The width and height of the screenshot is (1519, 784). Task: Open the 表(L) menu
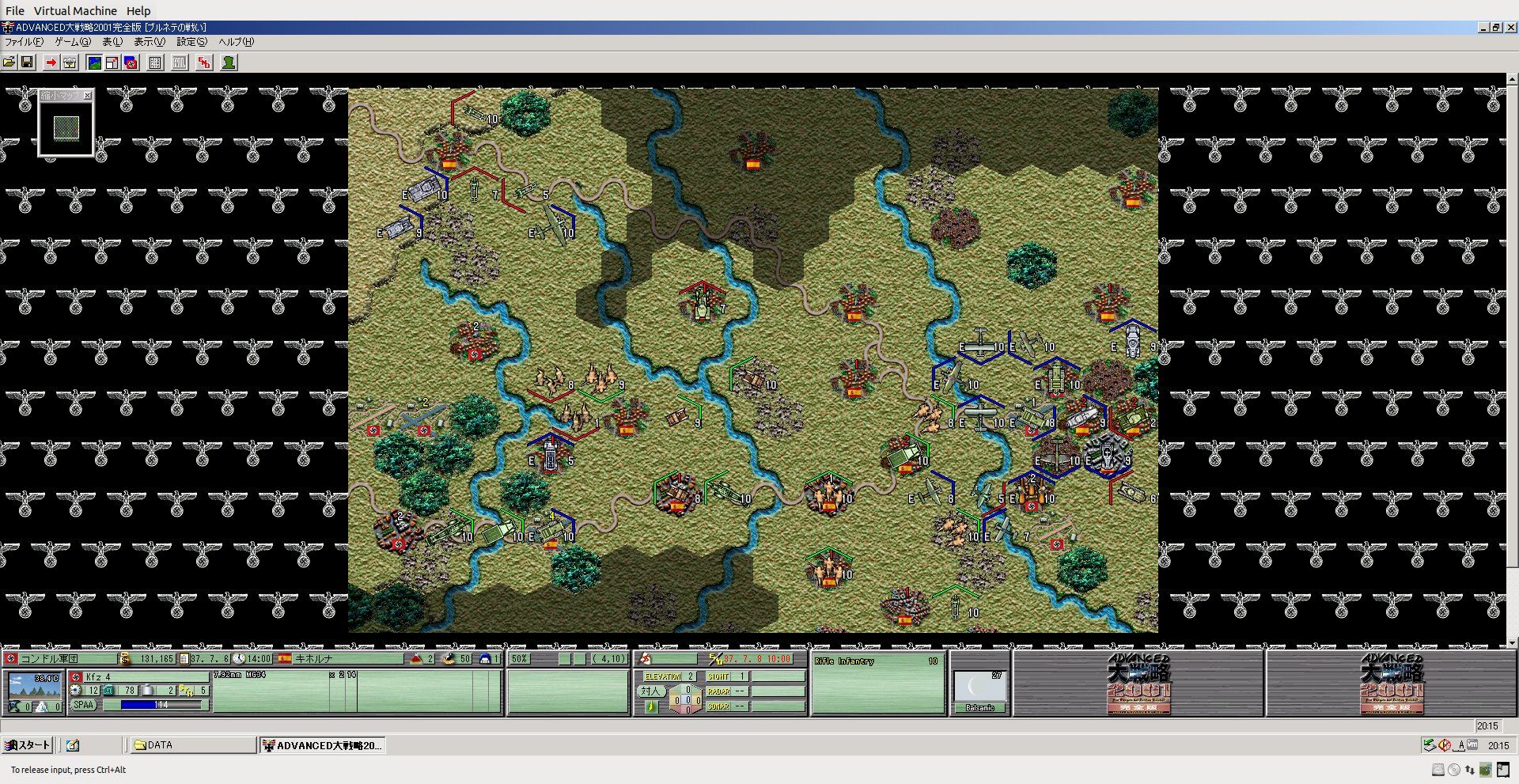112,42
